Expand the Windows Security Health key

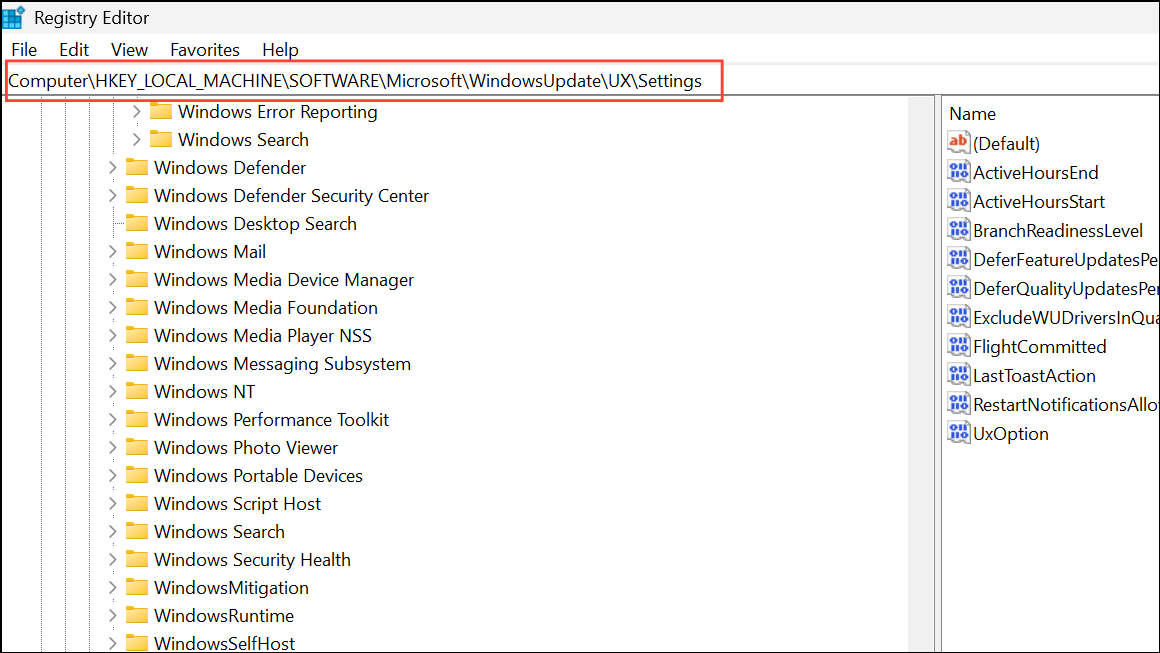click(x=112, y=560)
